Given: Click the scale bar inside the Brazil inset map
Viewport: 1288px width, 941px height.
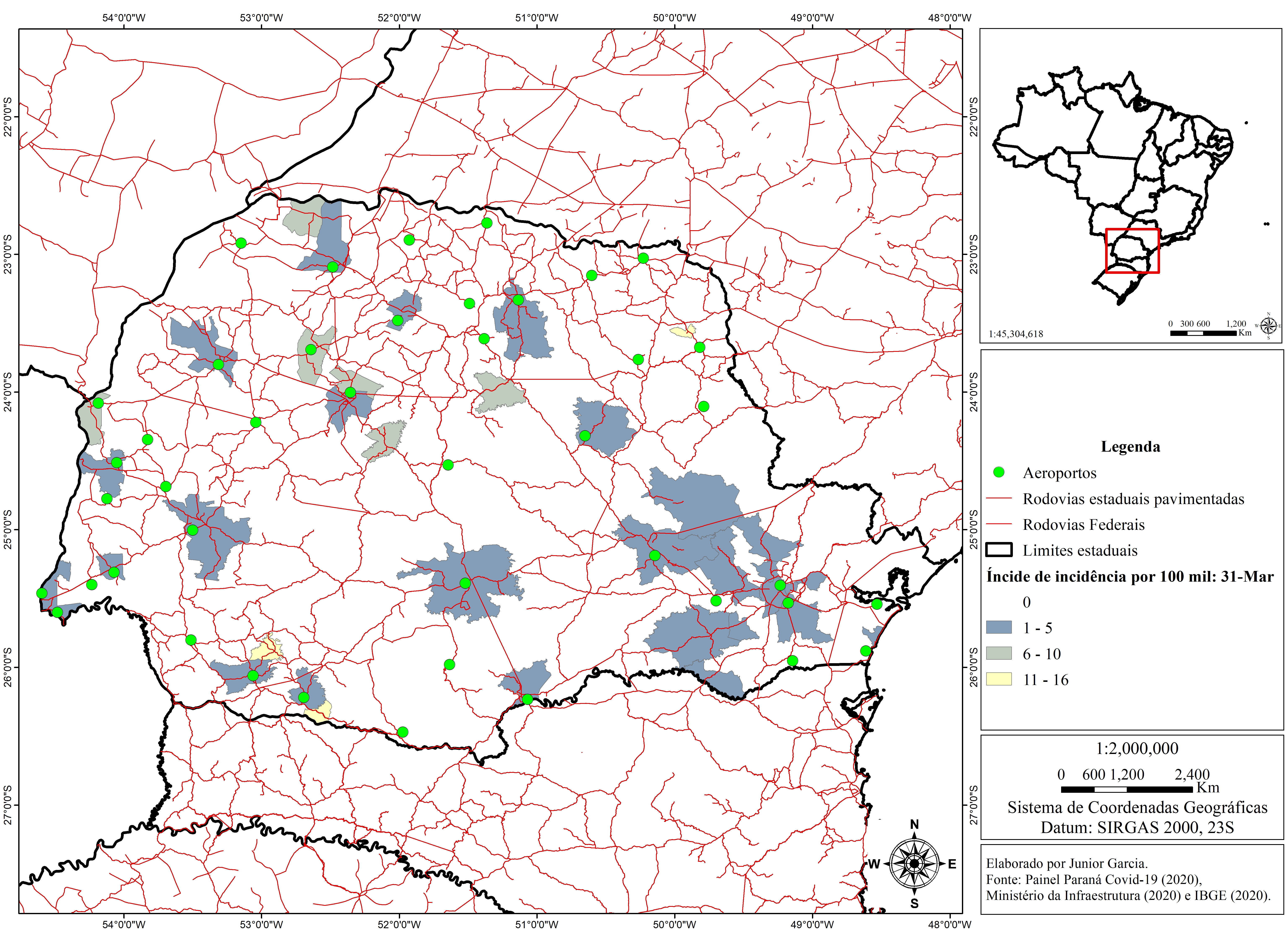Looking at the screenshot, I should [1203, 333].
